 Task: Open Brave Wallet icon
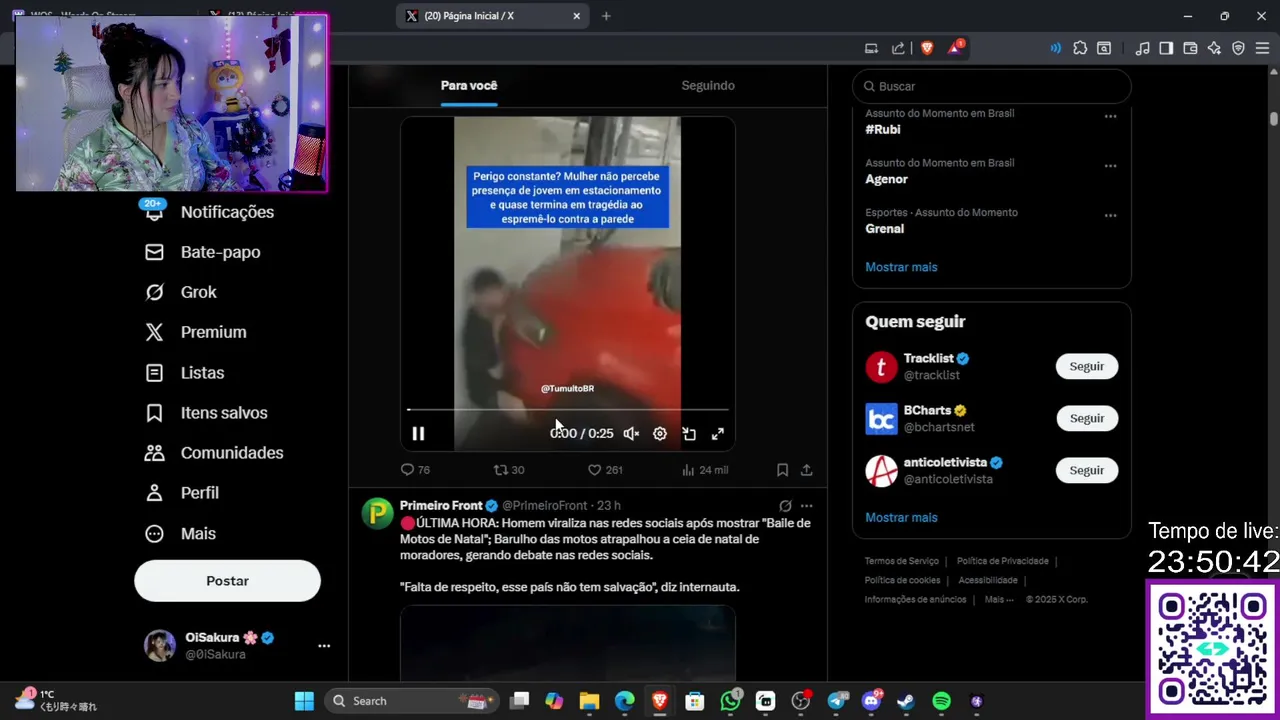click(1190, 48)
